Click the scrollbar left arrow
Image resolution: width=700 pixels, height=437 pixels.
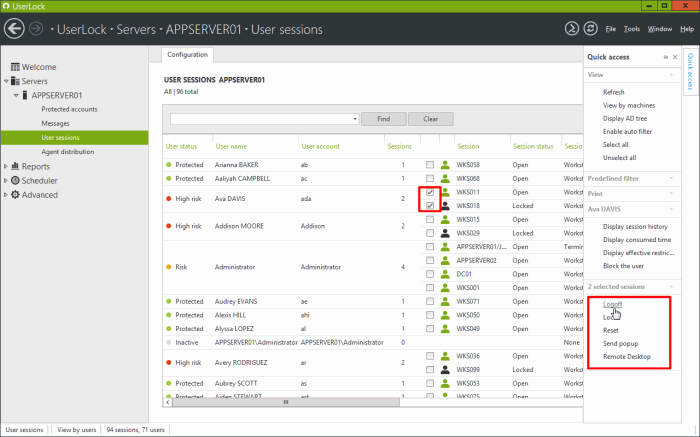pyautogui.click(x=167, y=402)
